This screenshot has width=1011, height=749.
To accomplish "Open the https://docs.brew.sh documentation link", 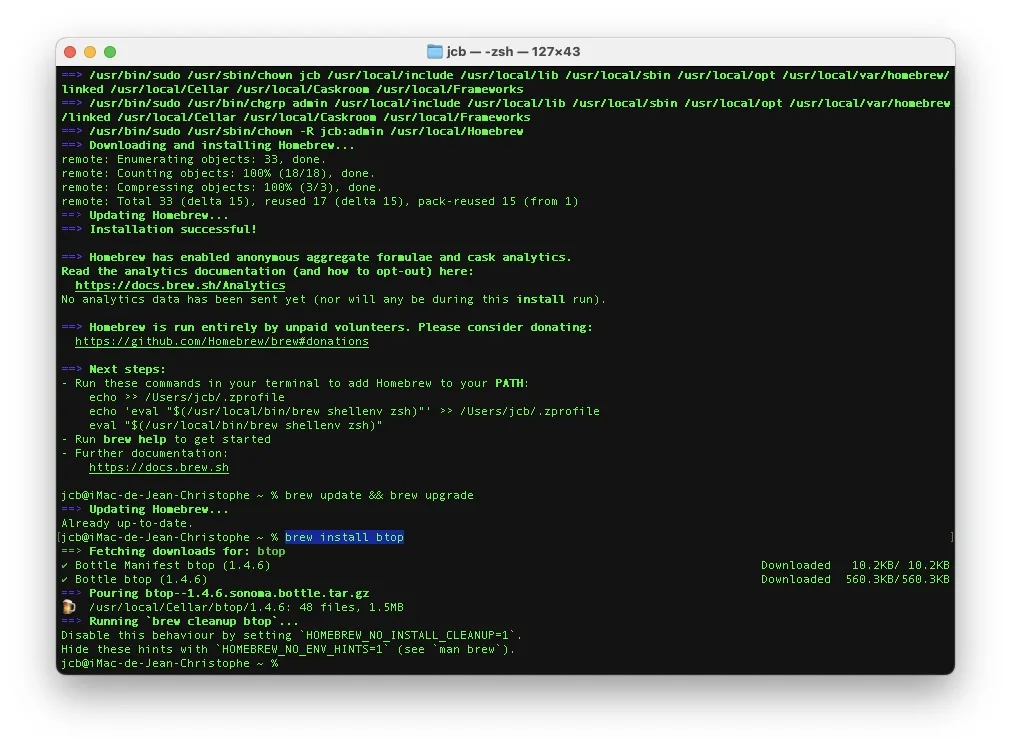I will pos(158,467).
